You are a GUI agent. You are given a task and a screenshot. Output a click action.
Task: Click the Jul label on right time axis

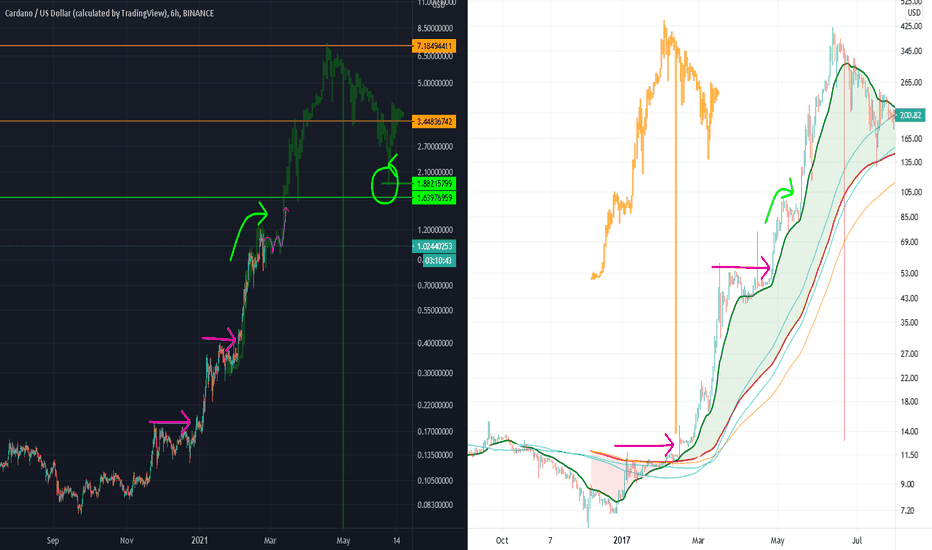point(857,540)
